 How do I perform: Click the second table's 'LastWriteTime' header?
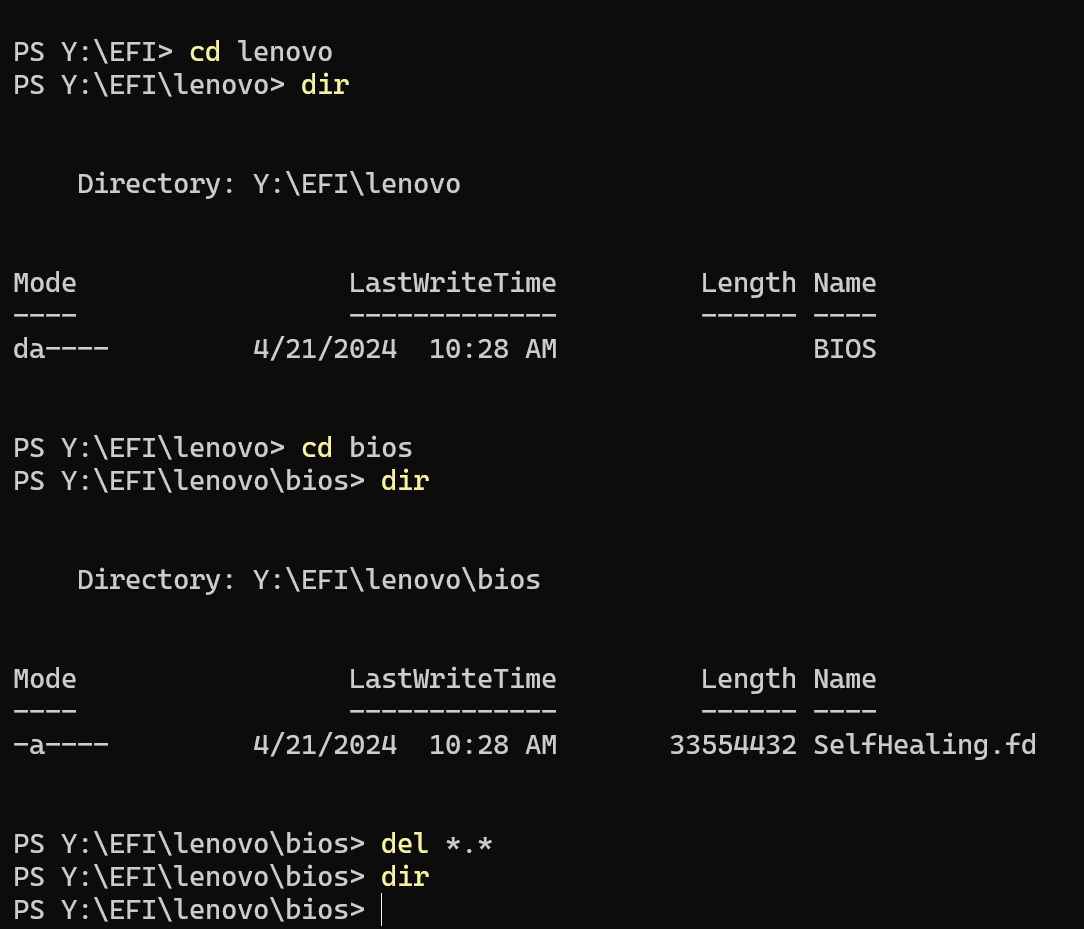(452, 679)
